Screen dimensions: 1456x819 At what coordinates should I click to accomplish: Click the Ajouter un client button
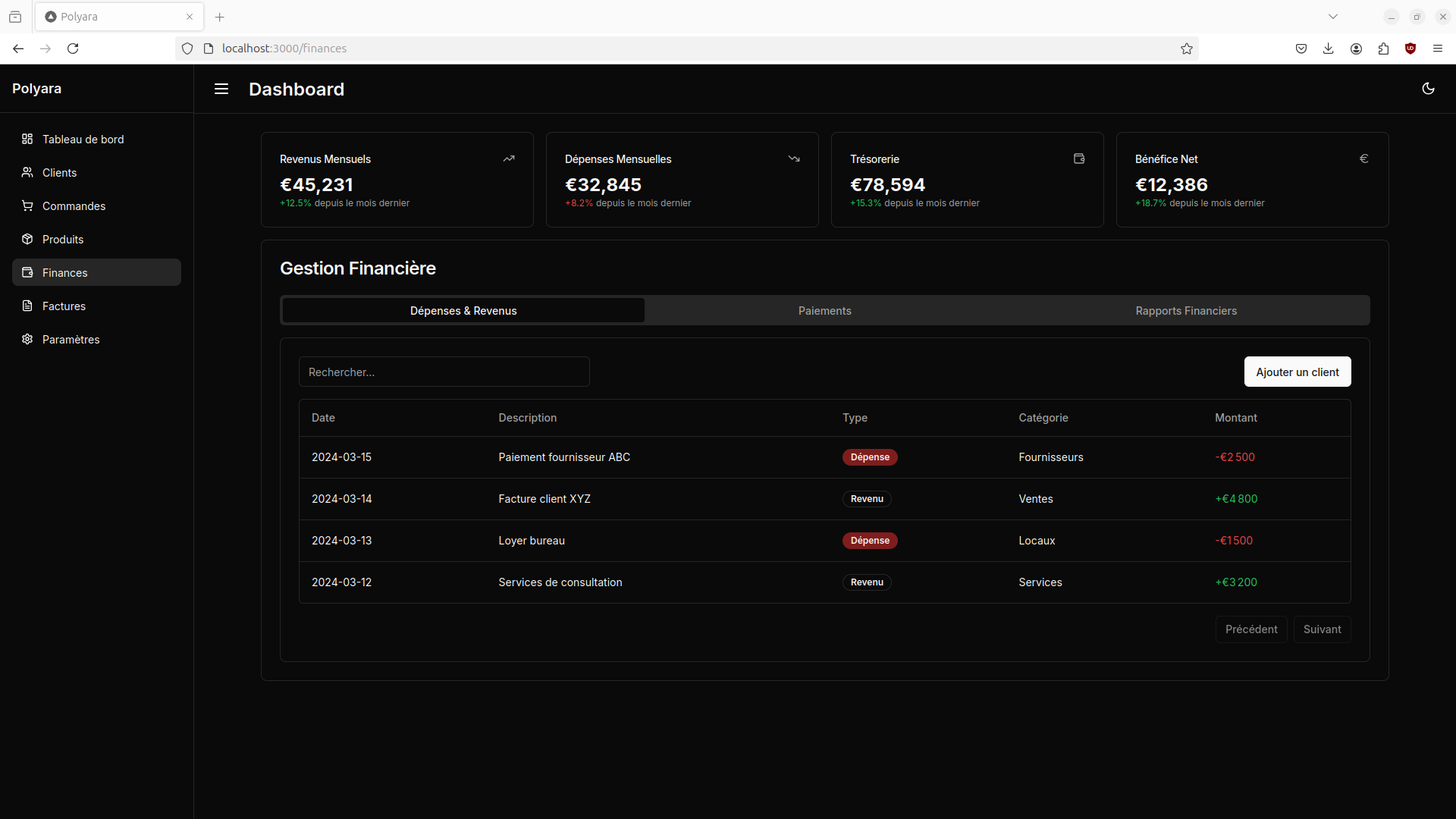point(1298,372)
